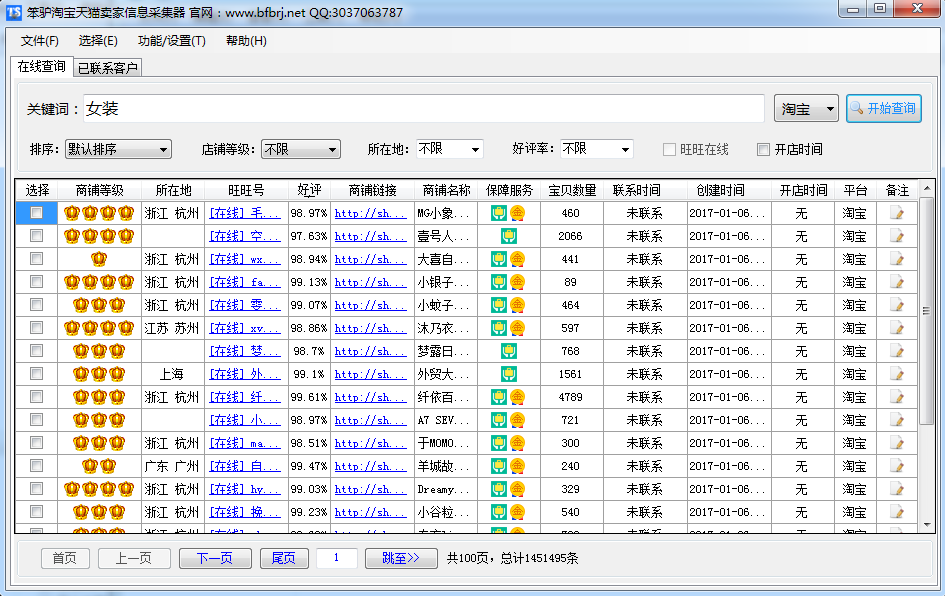Click the page number input box
This screenshot has height=596, width=945.
(337, 558)
